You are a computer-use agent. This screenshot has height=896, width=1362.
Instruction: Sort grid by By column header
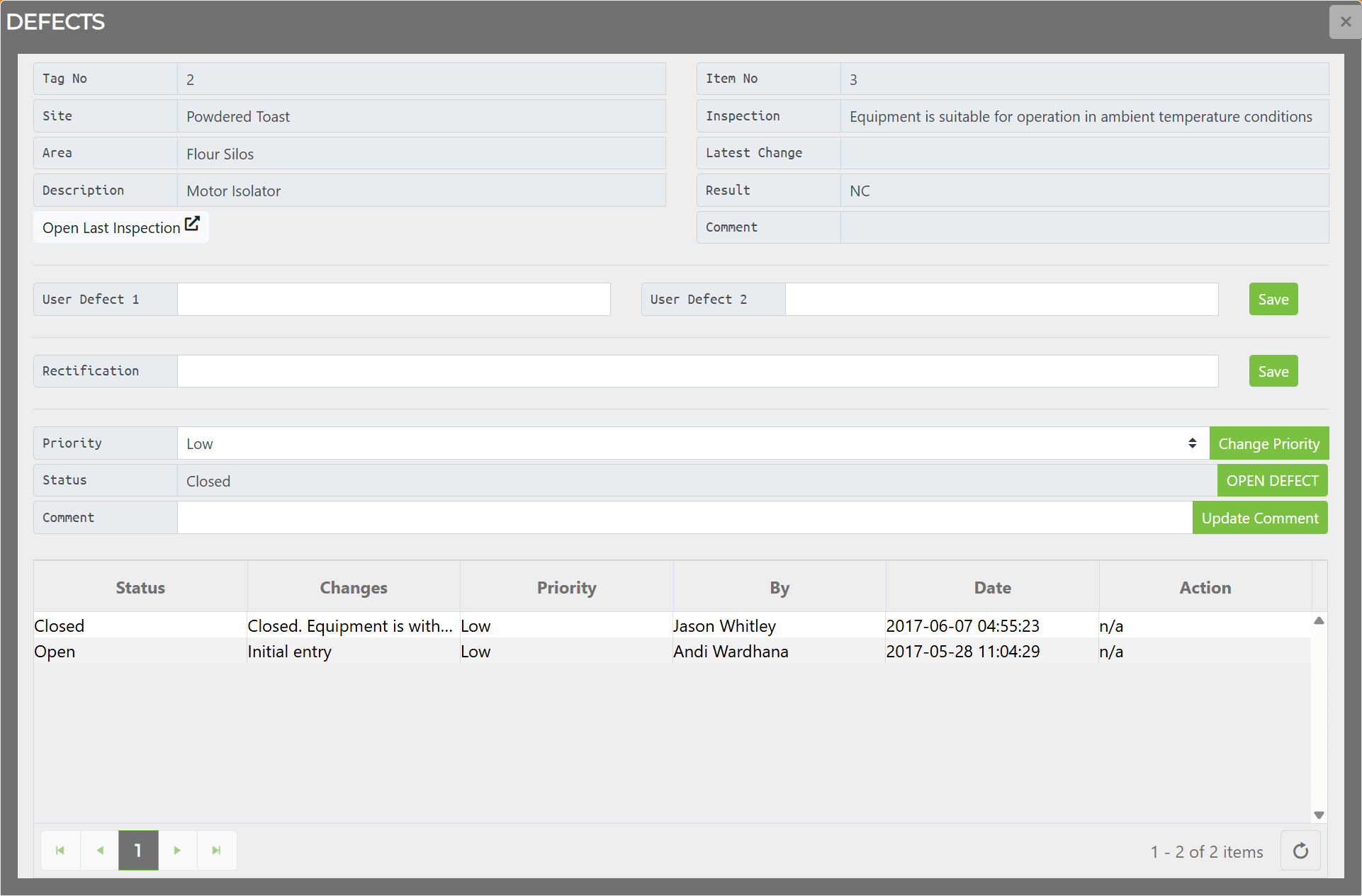click(x=780, y=587)
